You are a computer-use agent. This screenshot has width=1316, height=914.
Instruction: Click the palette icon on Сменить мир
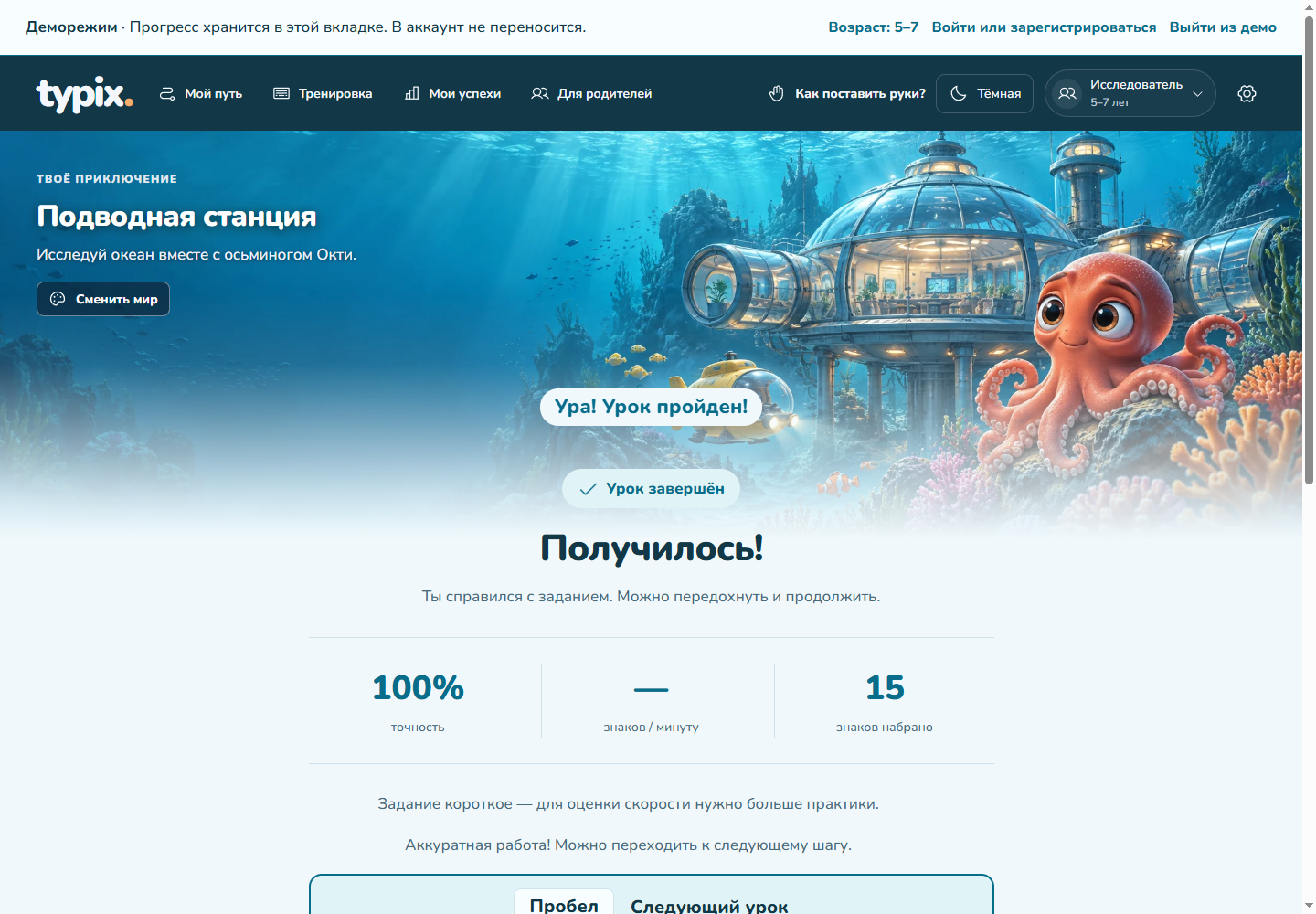click(58, 299)
